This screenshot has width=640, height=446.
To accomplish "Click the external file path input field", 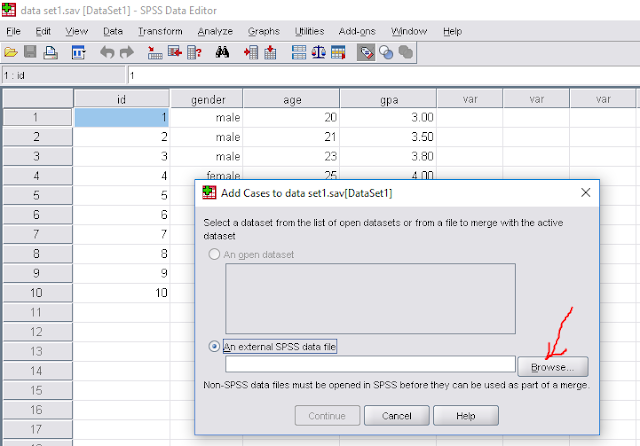I will coord(370,364).
